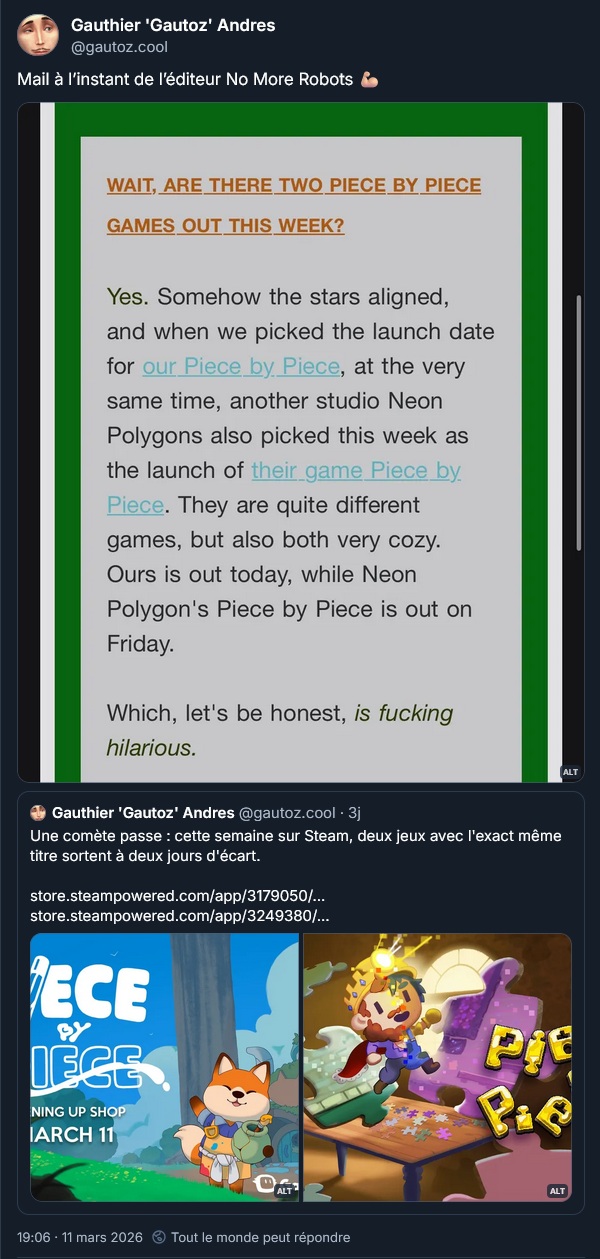Open the quoted post's '3j' timestamp

coord(355,812)
